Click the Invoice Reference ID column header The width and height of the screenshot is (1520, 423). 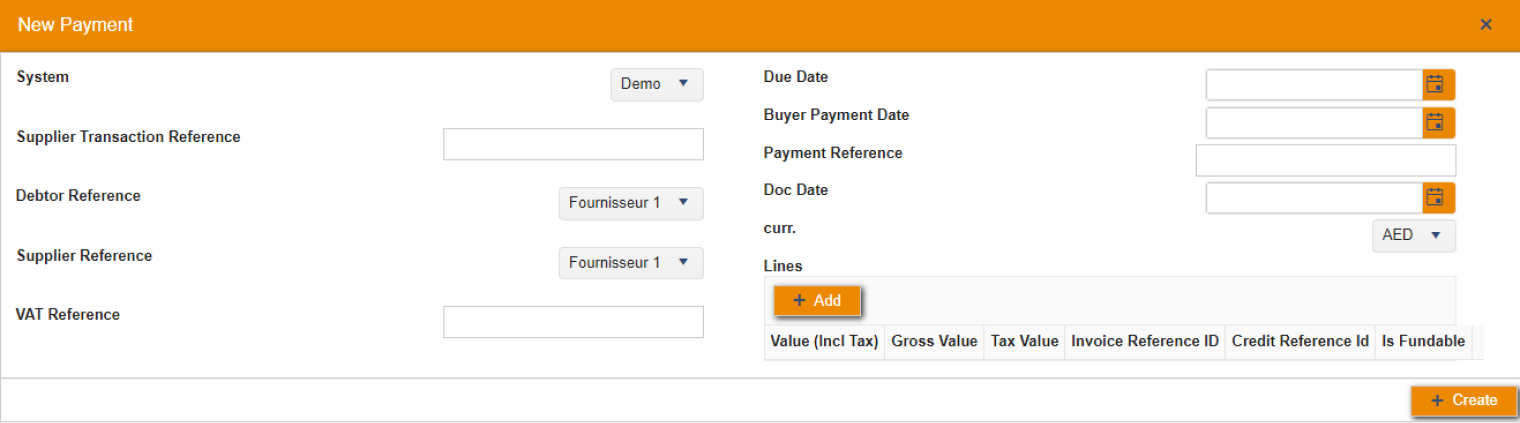[x=1145, y=342]
